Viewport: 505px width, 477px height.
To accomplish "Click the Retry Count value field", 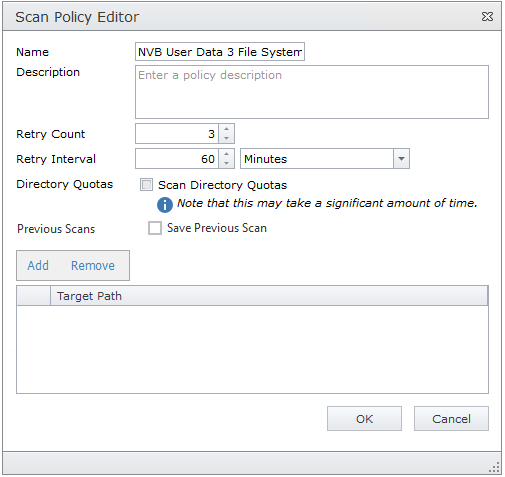I will click(177, 134).
